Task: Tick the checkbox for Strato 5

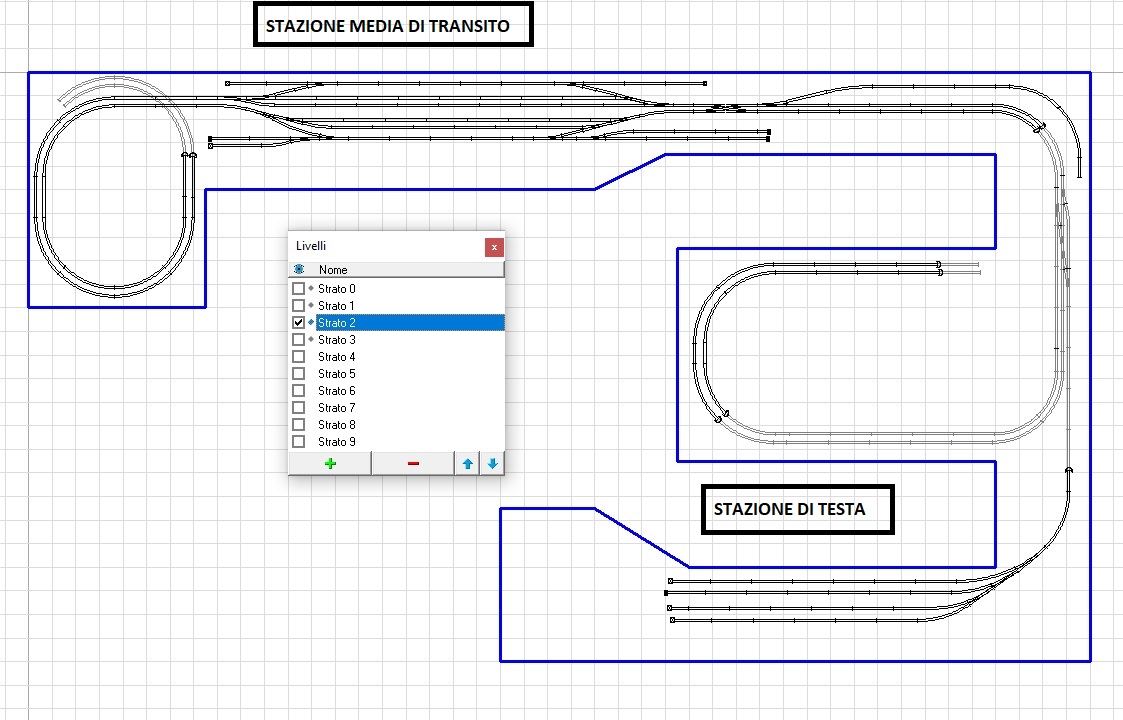Action: pyautogui.click(x=298, y=374)
